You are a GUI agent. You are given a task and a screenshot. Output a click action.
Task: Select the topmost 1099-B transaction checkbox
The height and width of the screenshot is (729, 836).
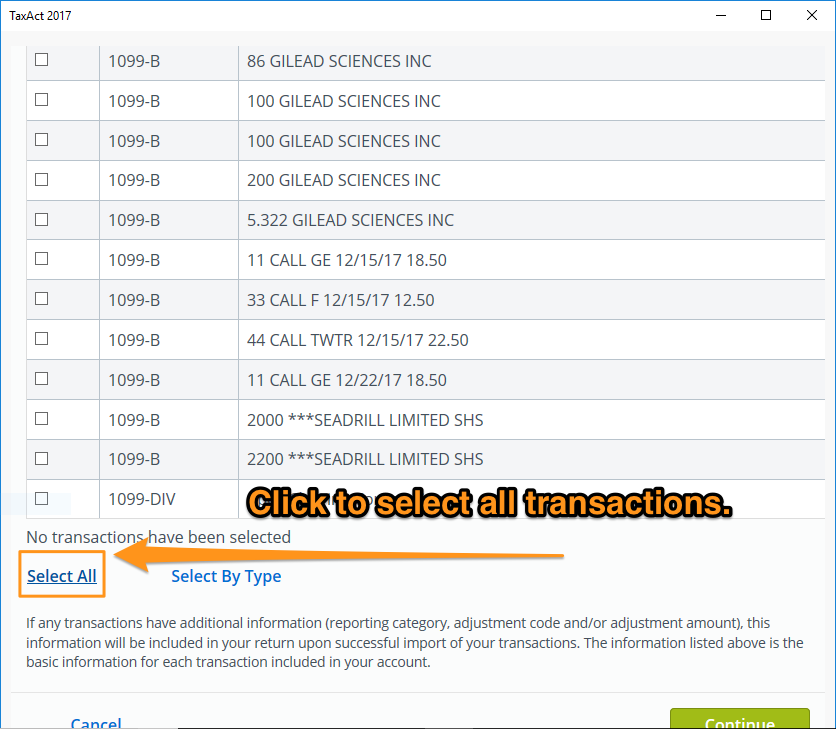40,59
